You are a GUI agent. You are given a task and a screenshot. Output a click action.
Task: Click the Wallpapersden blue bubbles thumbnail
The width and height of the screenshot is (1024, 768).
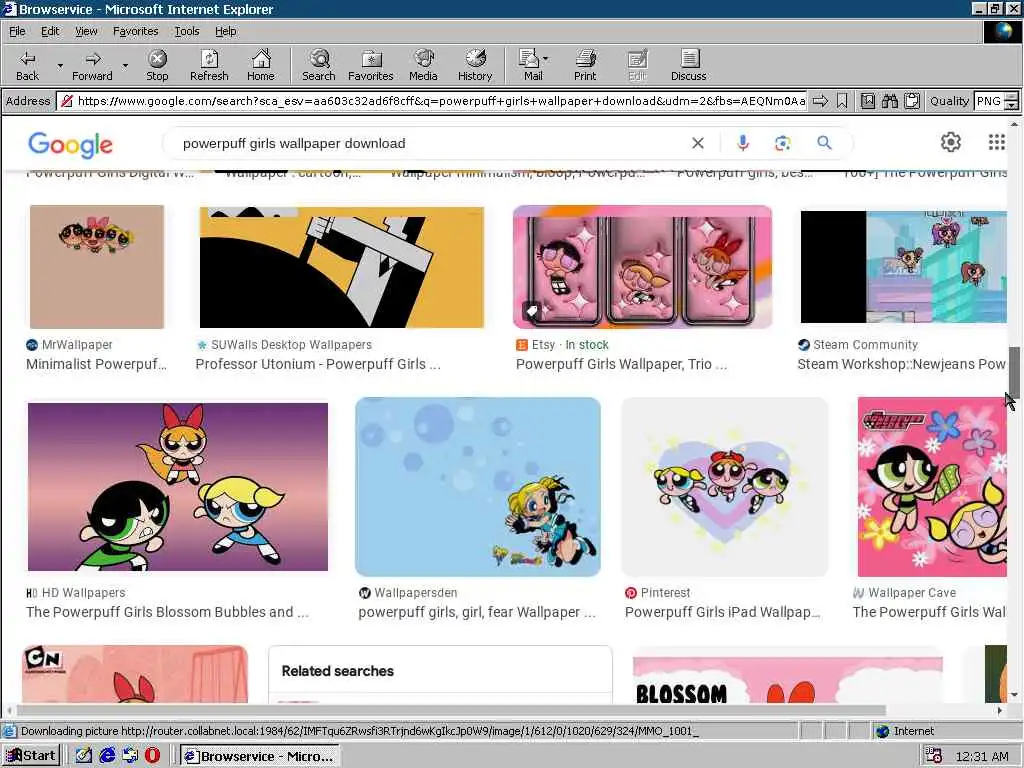click(478, 487)
